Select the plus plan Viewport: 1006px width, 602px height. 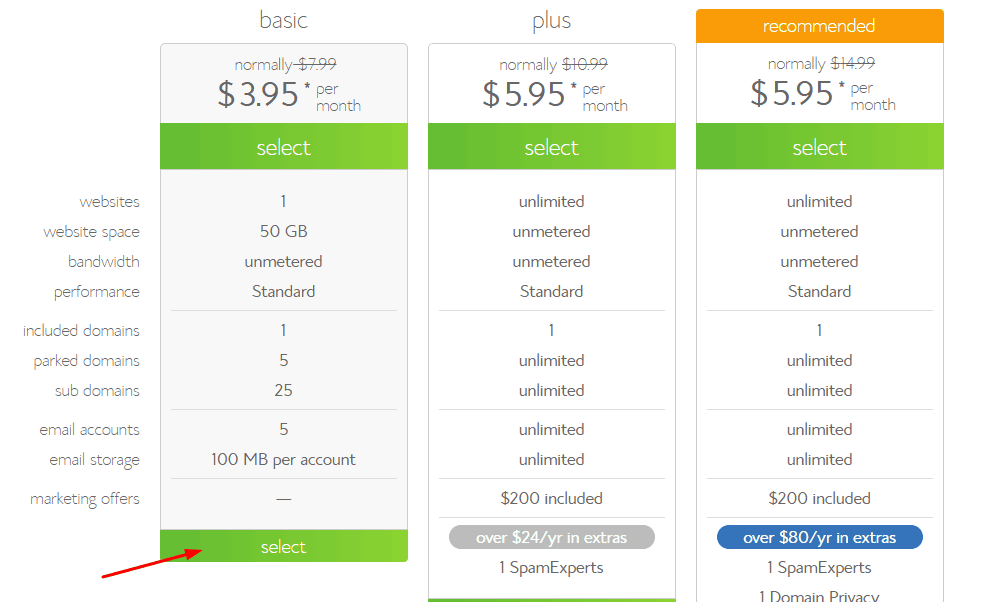coord(551,146)
